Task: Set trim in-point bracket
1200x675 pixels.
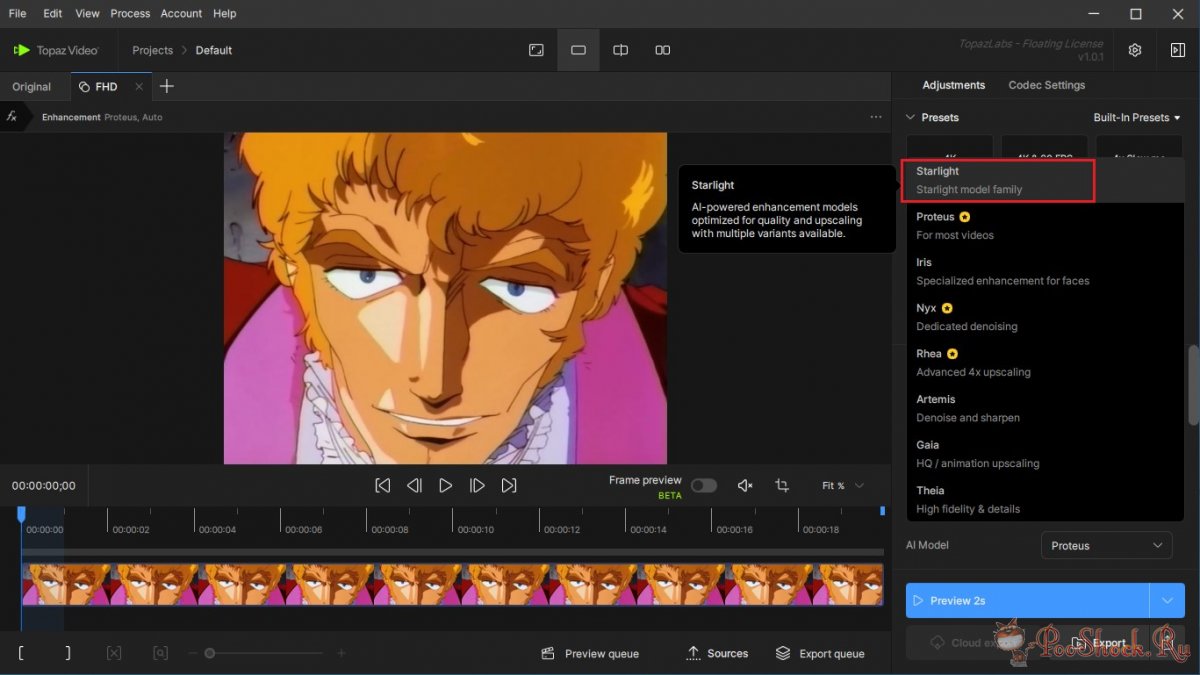Action: pos(22,653)
